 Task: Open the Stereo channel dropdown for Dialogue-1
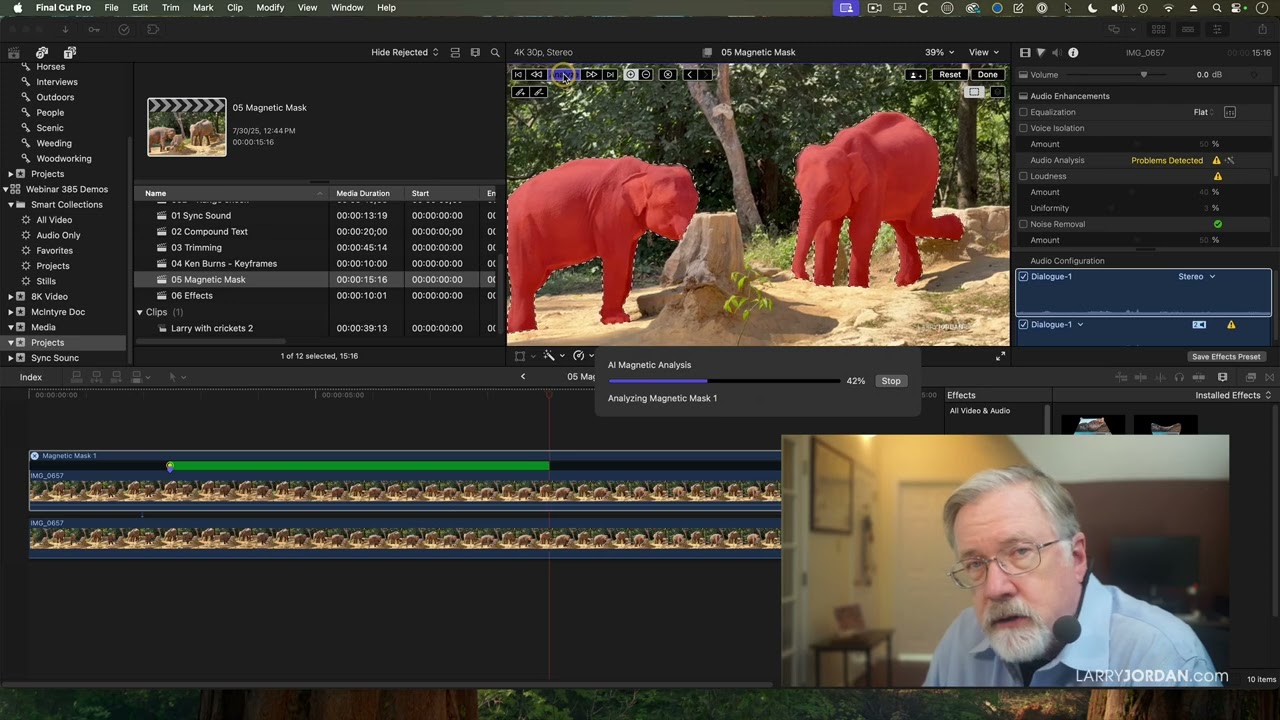(1196, 277)
